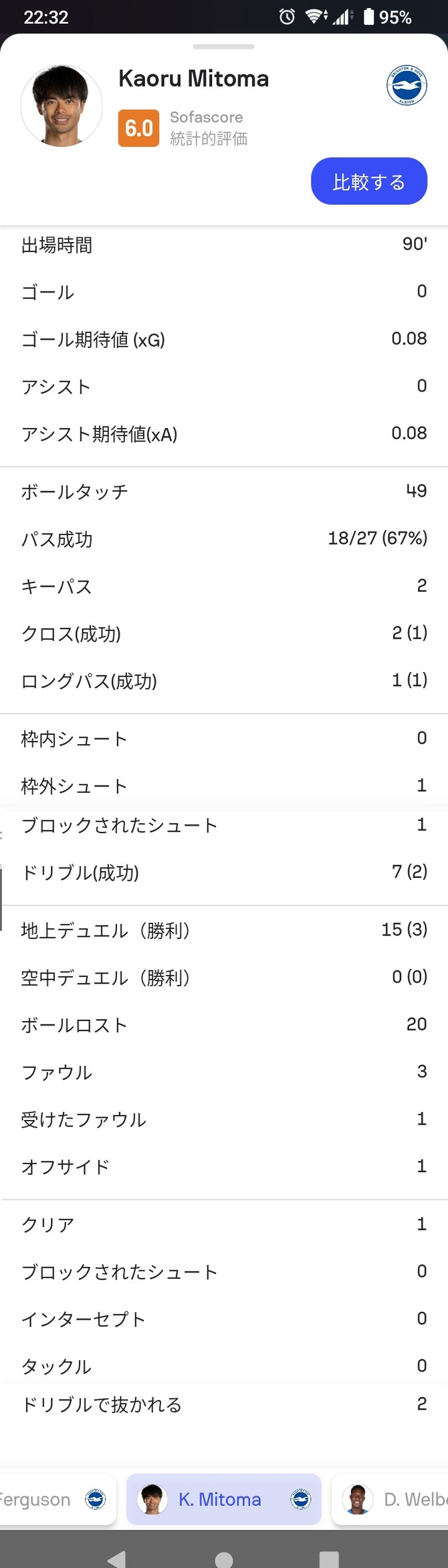Tap the sheet drag handle at top
Image resolution: width=448 pixels, height=1568 pixels.
[223, 47]
